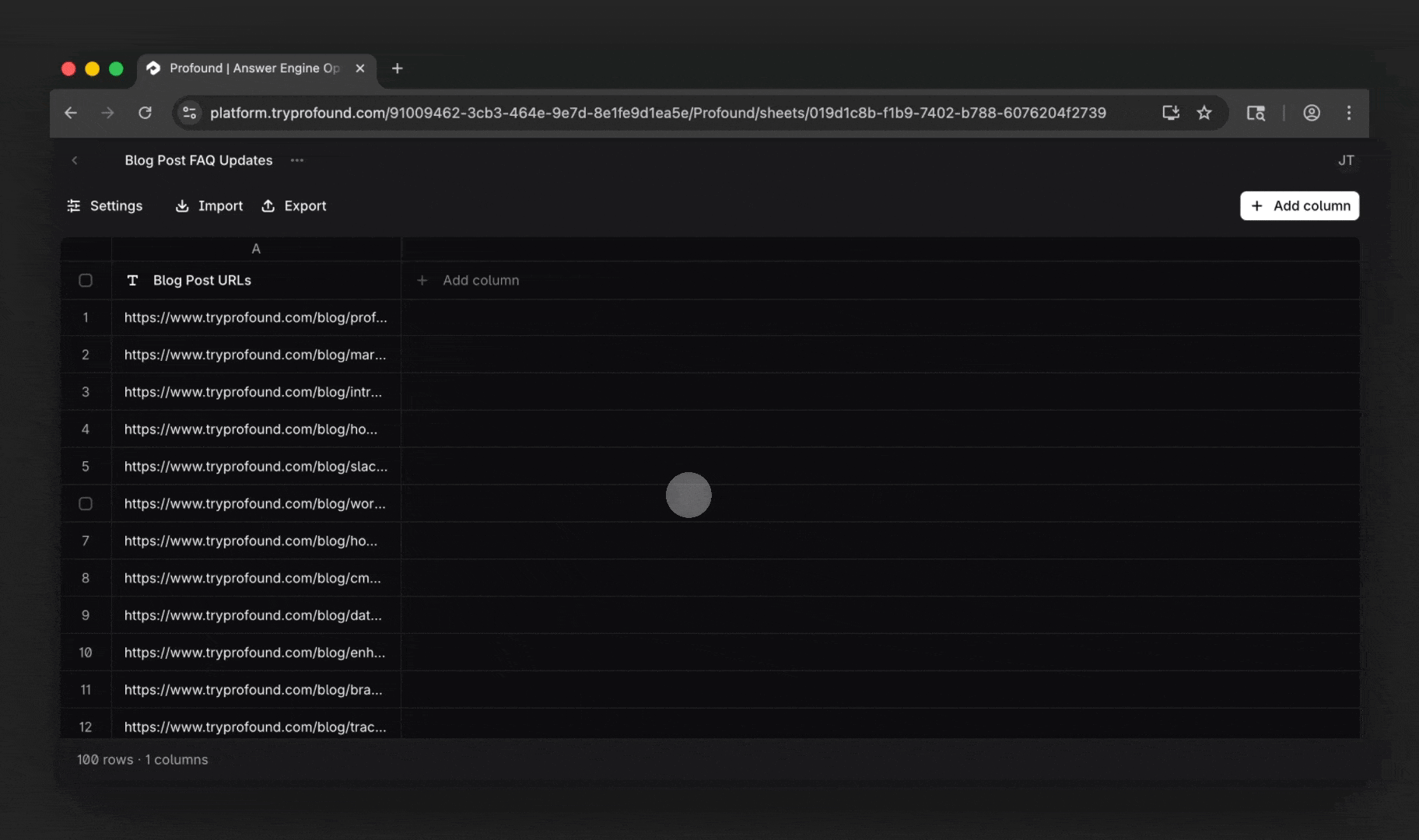1419x840 pixels.
Task: Click row number 3
Action: [86, 392]
